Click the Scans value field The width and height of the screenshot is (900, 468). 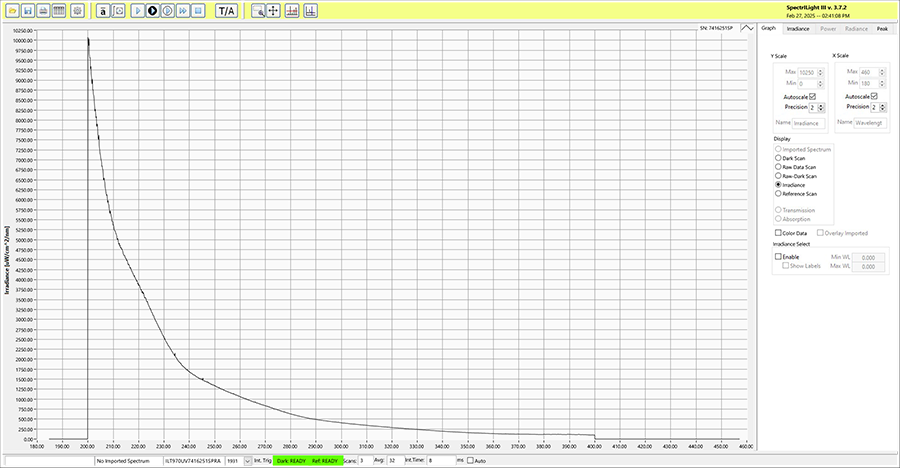pos(366,461)
